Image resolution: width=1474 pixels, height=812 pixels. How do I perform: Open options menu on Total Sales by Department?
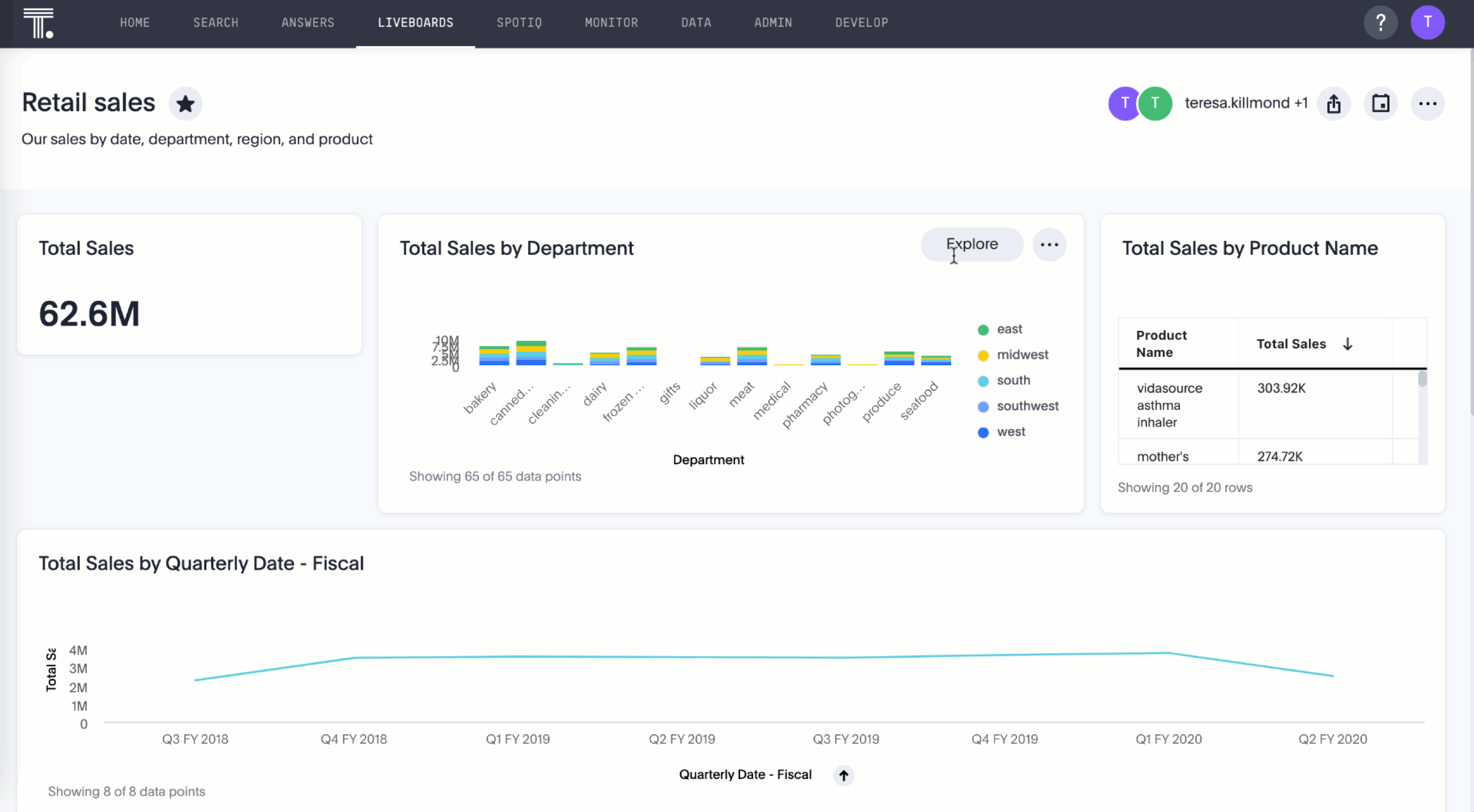(1050, 244)
